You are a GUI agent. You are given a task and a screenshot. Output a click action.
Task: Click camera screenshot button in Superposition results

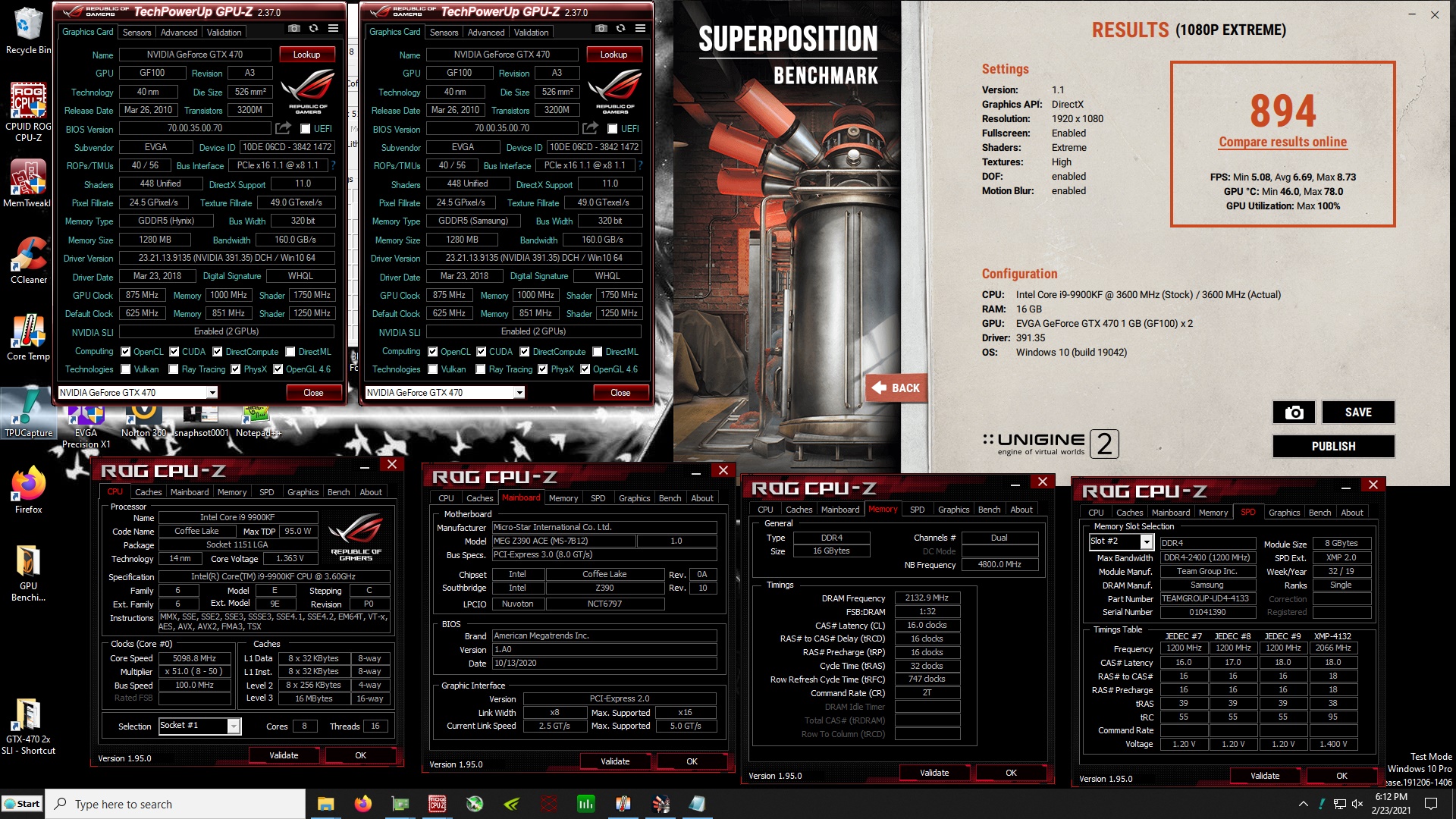[1294, 413]
